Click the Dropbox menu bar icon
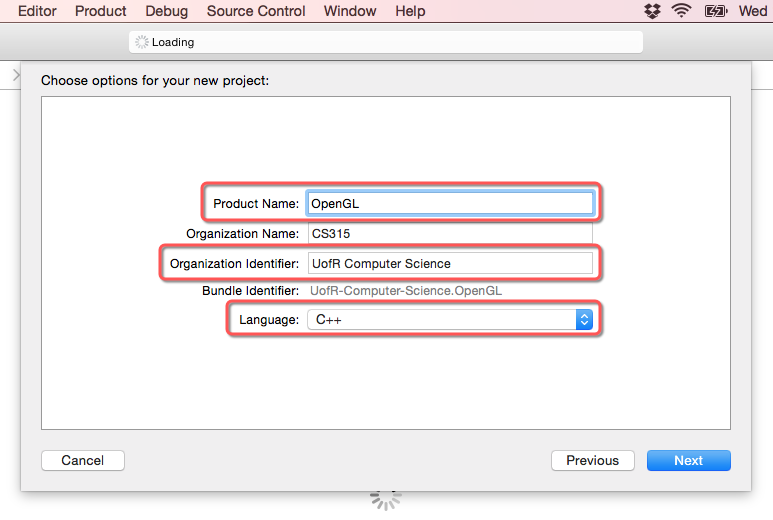Image resolution: width=773 pixels, height=520 pixels. click(x=653, y=11)
